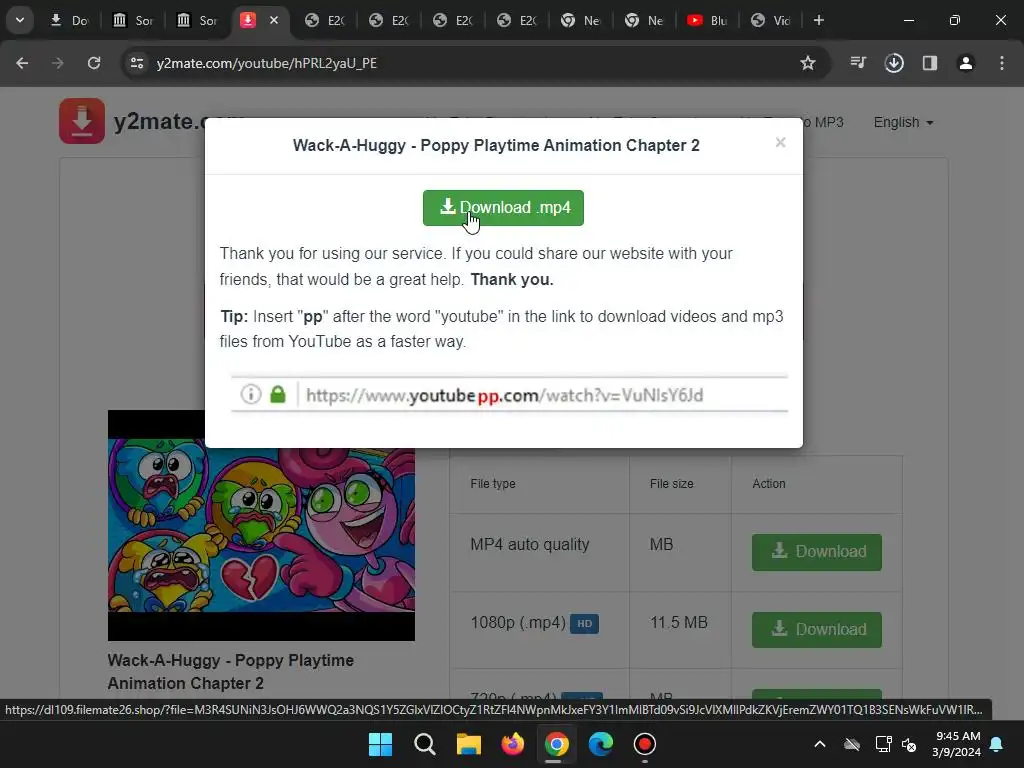Click the youtubepp.com example URL image
Viewport: 1024px width, 768px height.
pyautogui.click(x=509, y=394)
